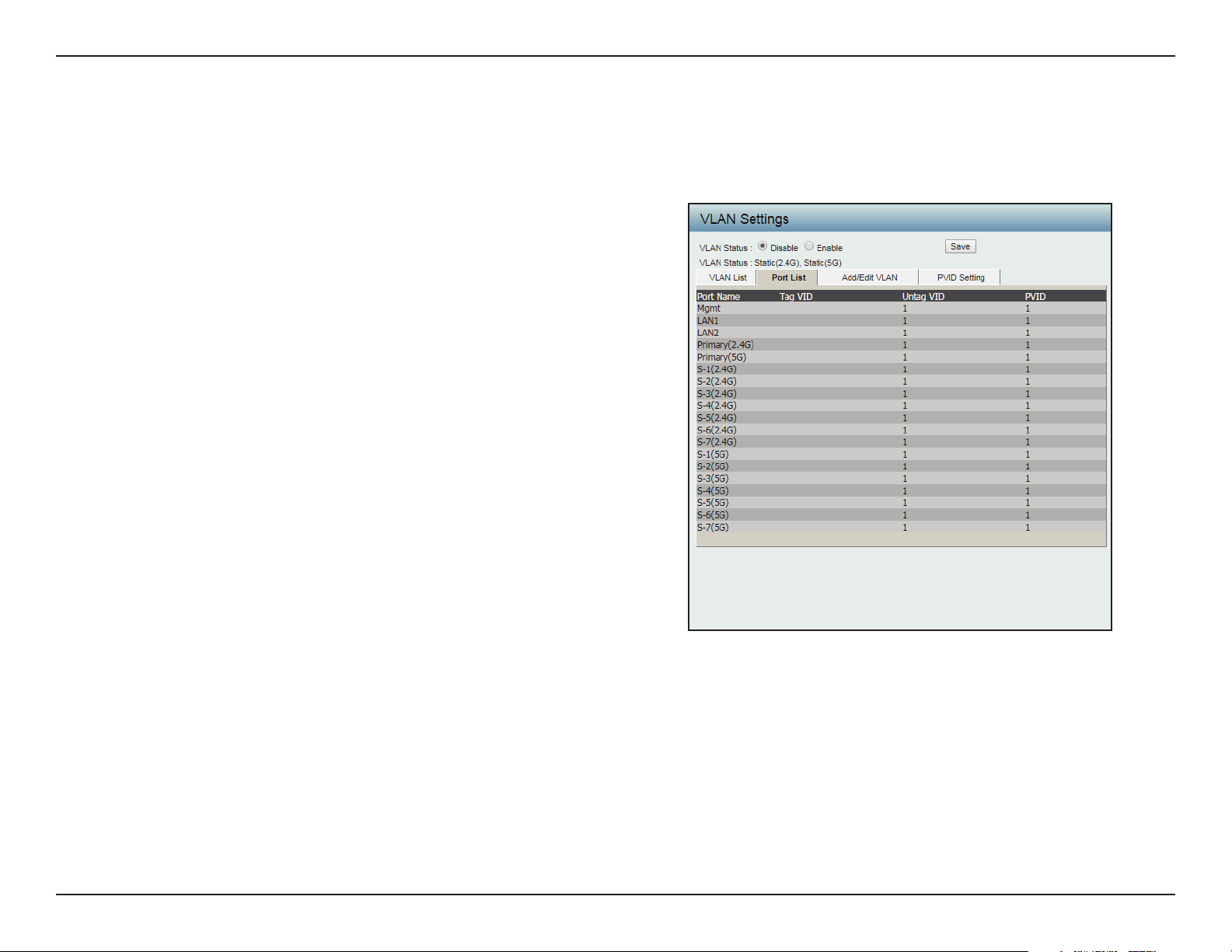Click the VLAN Settings title bar
This screenshot has width=1232, height=952.
900,218
